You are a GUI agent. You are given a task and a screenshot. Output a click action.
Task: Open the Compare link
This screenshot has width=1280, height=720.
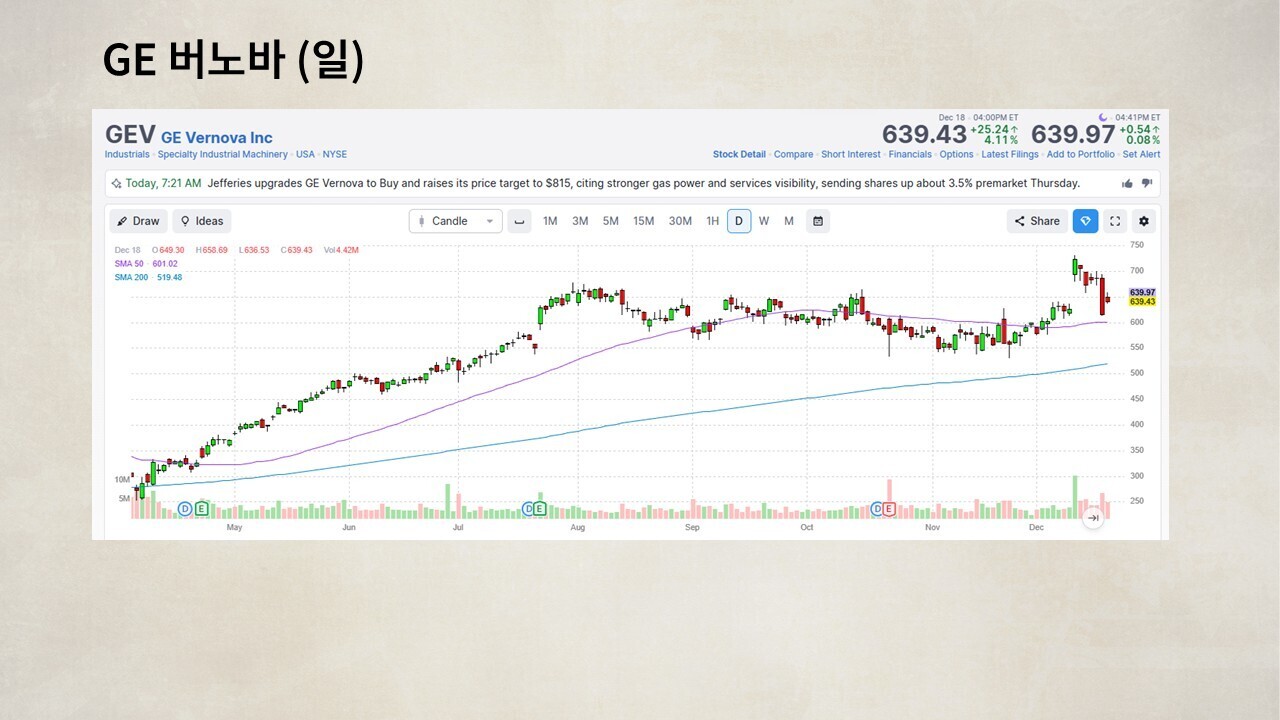[794, 155]
